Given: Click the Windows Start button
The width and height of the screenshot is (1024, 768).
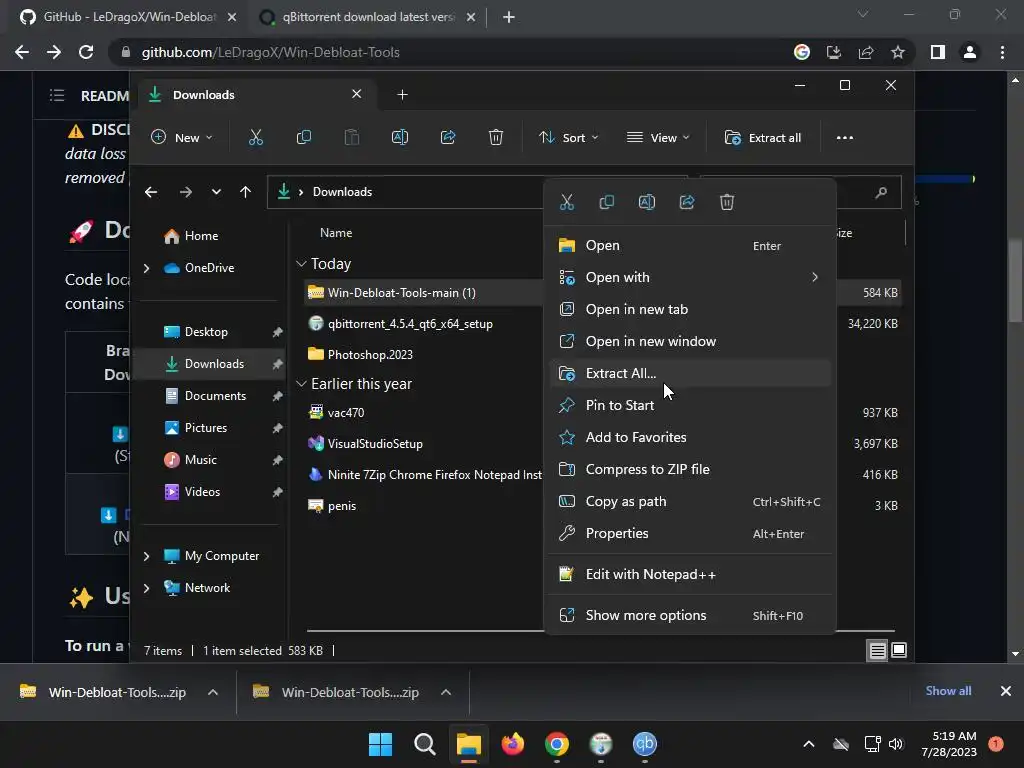Looking at the screenshot, I should pos(380,744).
